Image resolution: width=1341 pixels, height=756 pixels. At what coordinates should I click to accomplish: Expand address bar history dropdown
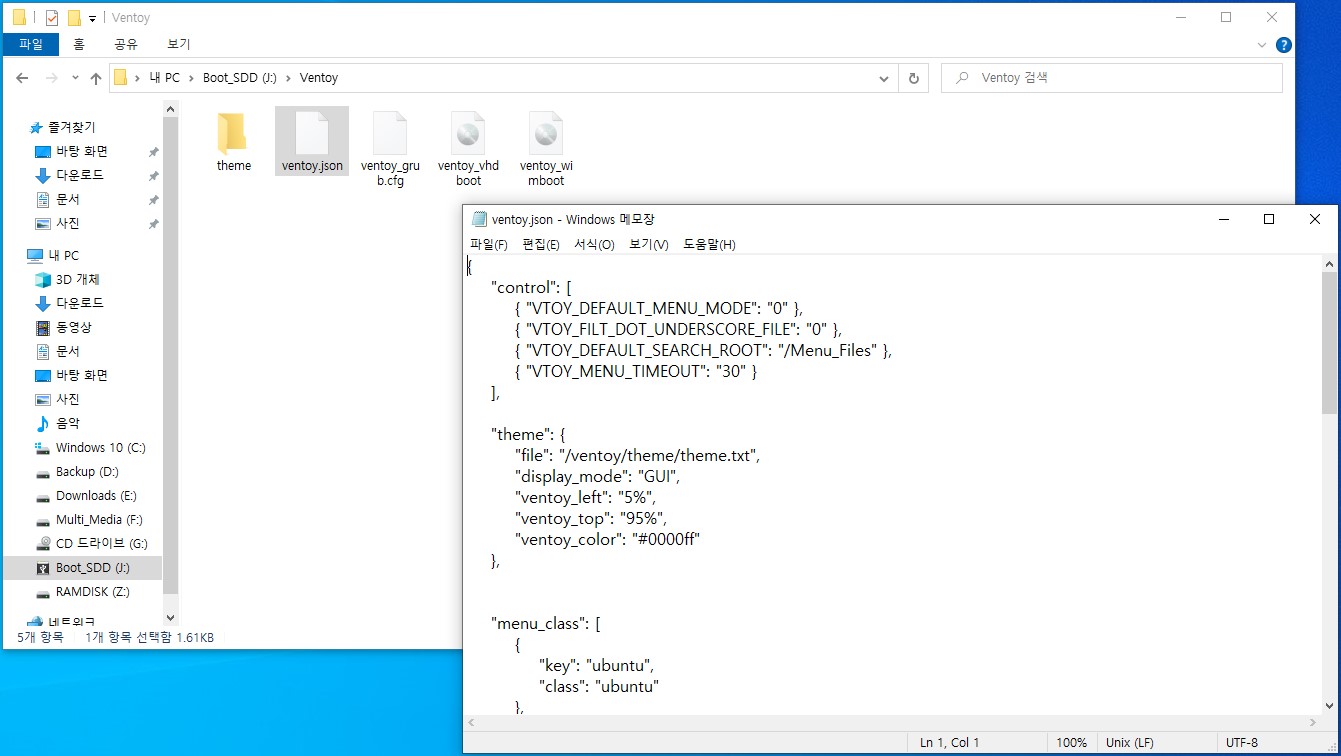coord(884,78)
